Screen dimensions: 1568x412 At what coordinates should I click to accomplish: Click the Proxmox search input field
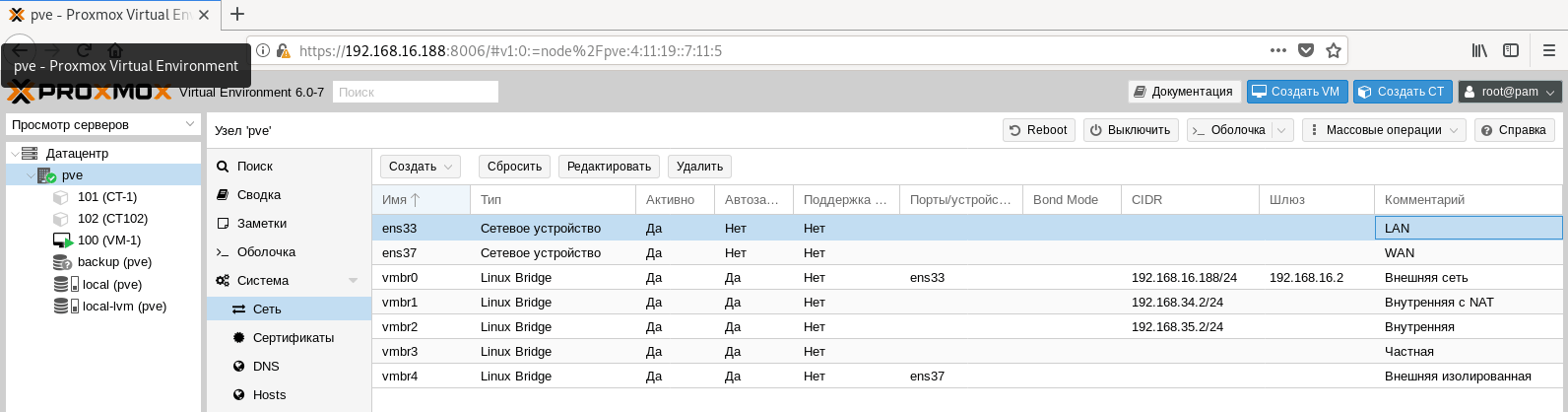point(415,92)
